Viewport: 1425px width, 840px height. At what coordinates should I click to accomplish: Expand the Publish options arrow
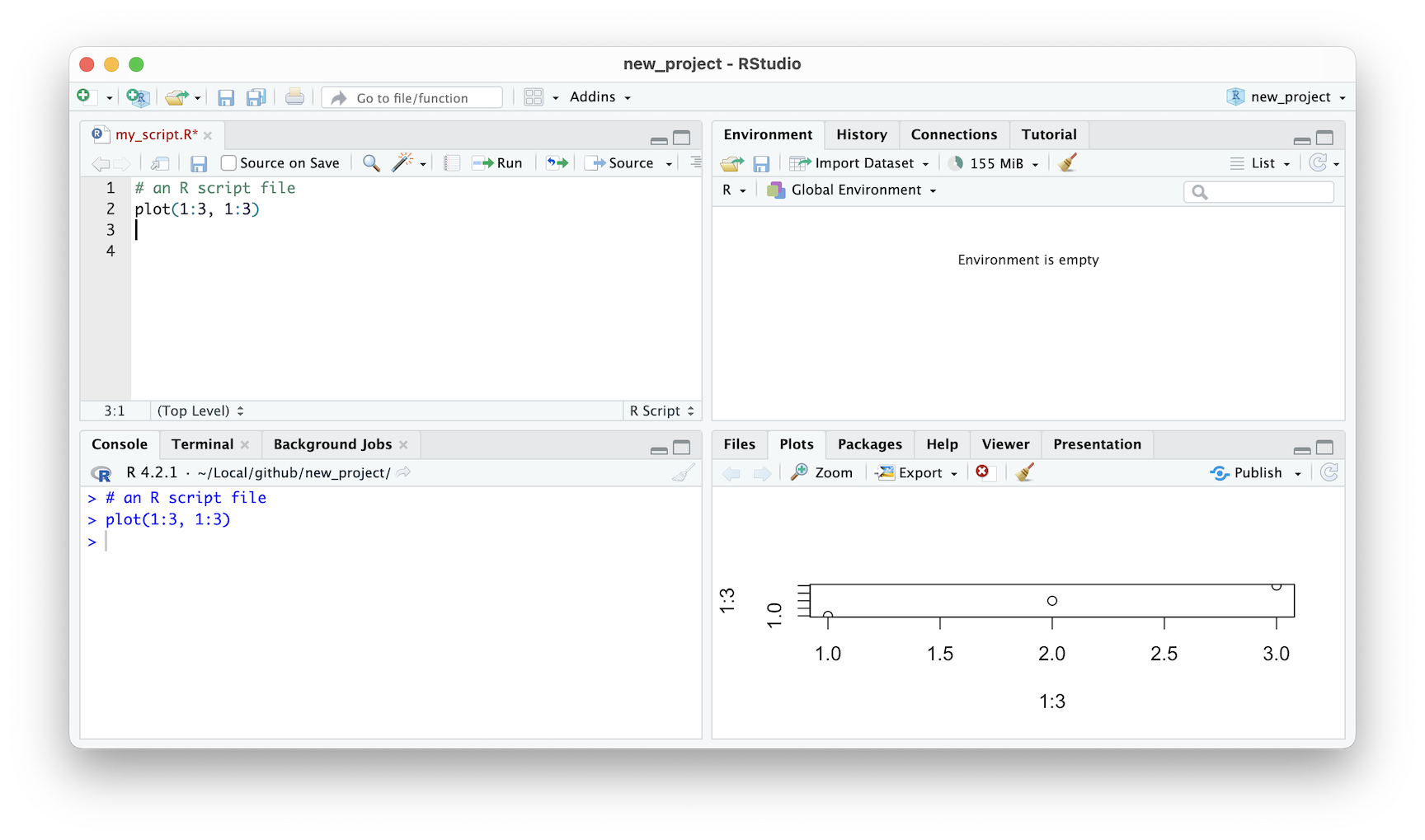pyautogui.click(x=1298, y=473)
